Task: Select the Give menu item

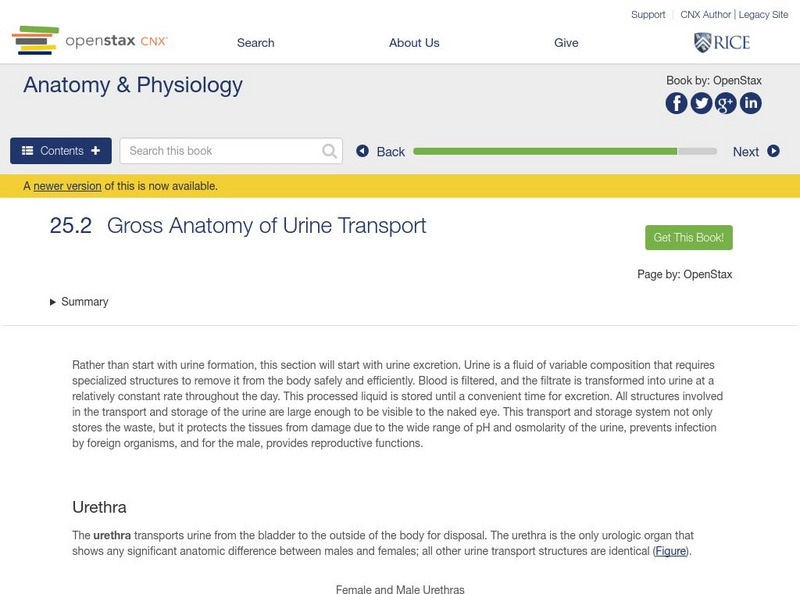Action: [566, 43]
